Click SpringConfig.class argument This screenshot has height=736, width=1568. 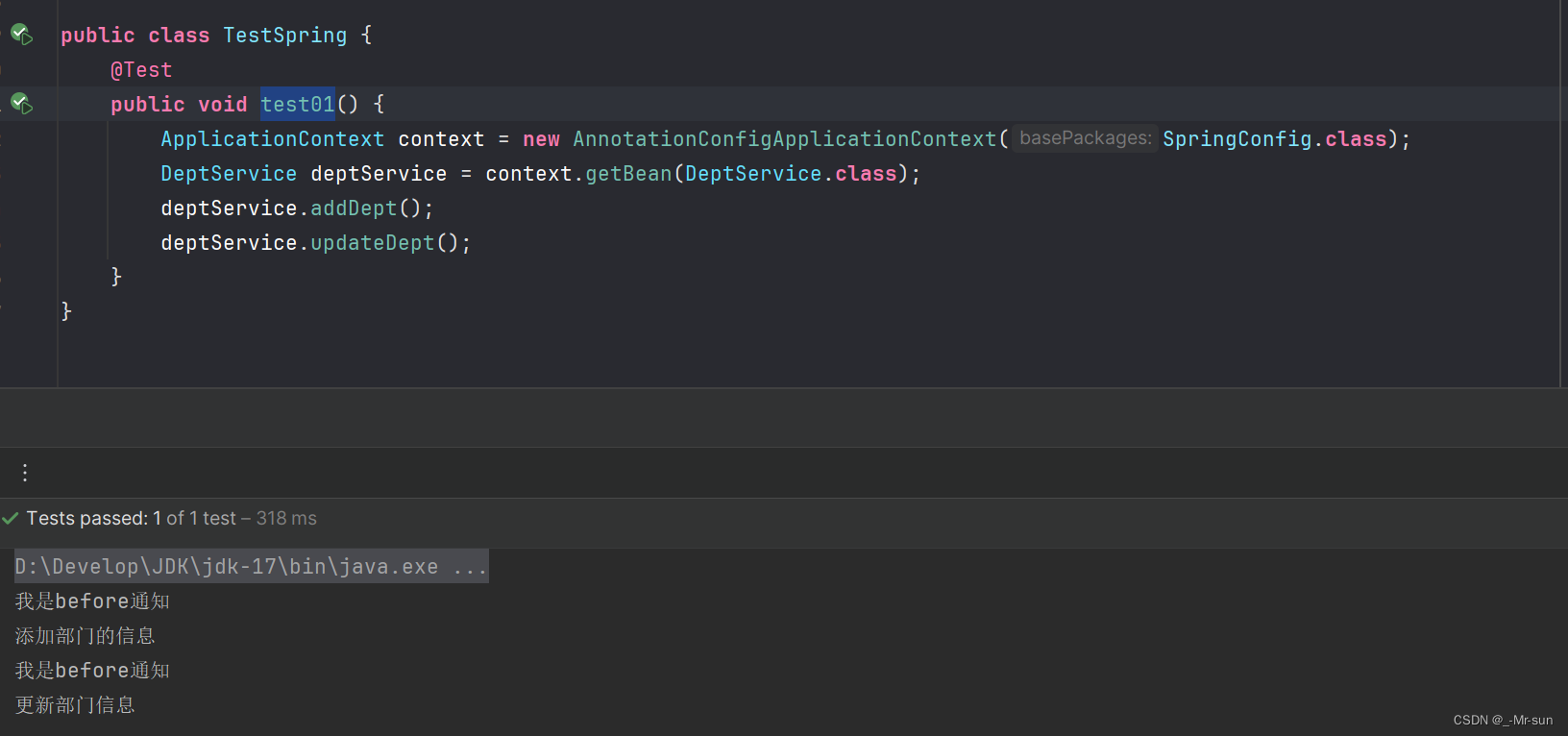(1275, 139)
